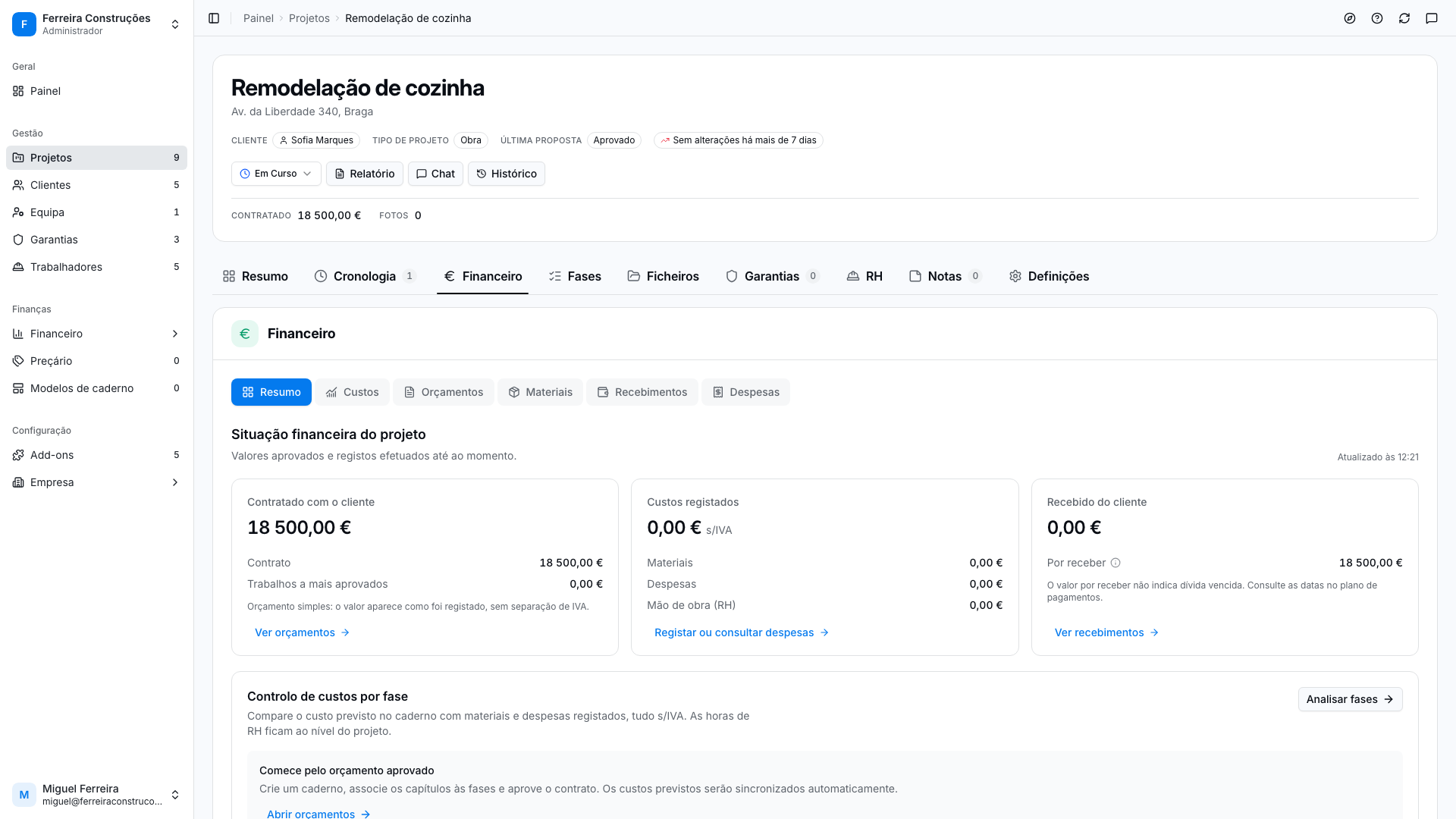The width and height of the screenshot is (1456, 819).
Task: Open the project Chat button
Action: pos(435,174)
